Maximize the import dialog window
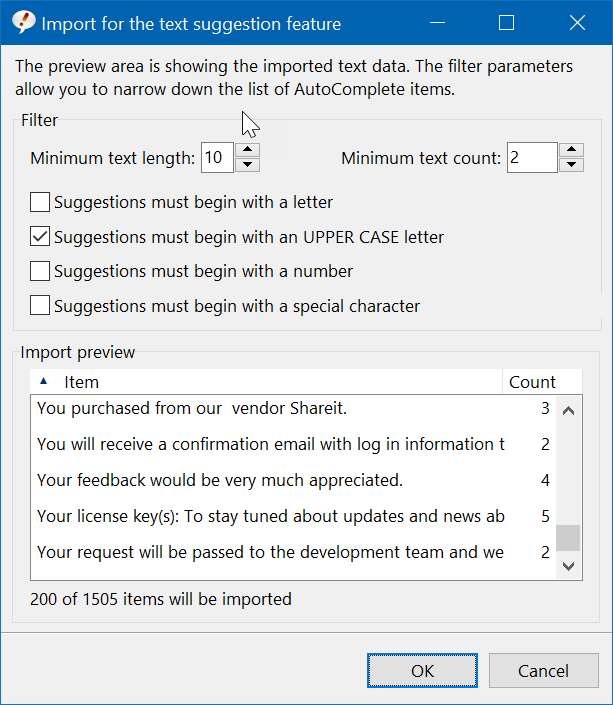The height and width of the screenshot is (705, 613). tap(506, 22)
